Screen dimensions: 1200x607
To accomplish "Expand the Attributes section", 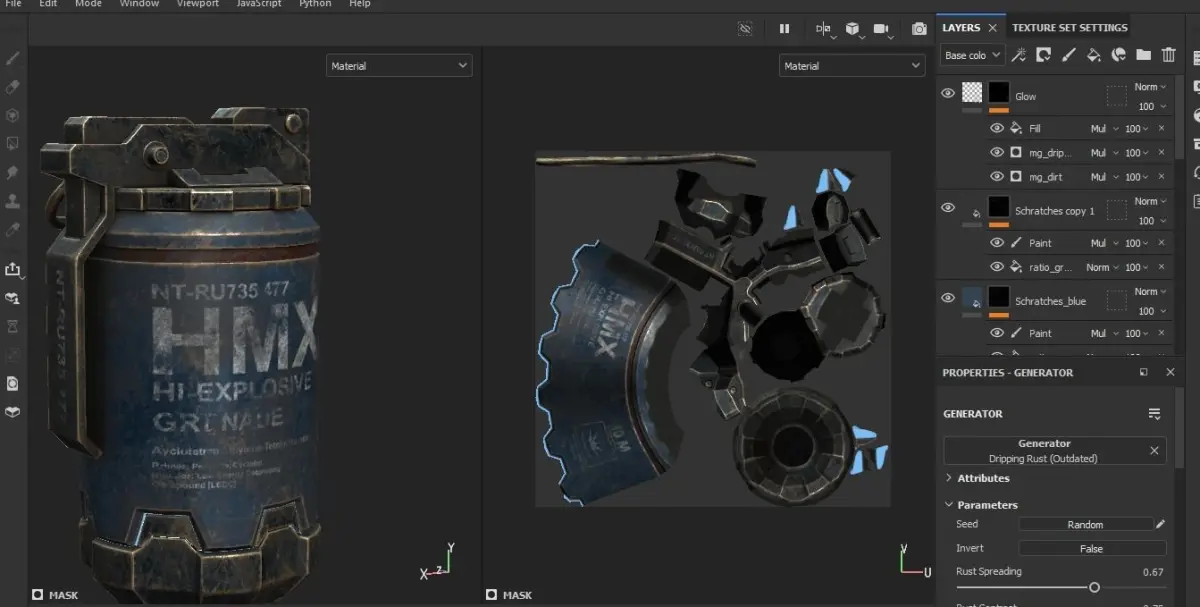I will click(x=976, y=478).
